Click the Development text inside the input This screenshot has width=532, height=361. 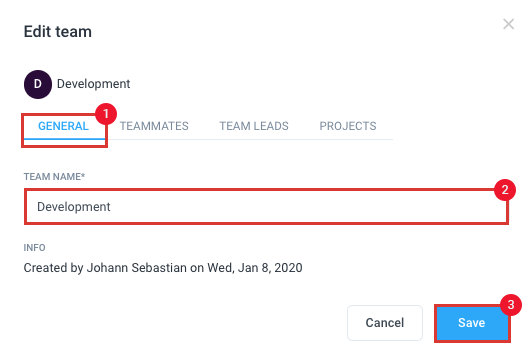tap(74, 207)
